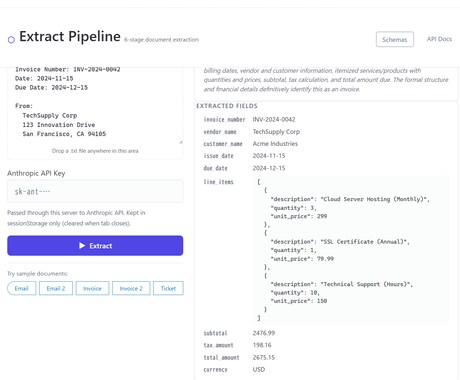This screenshot has width=460, height=380.
Task: Load the Email sample document
Action: pyautogui.click(x=22, y=288)
